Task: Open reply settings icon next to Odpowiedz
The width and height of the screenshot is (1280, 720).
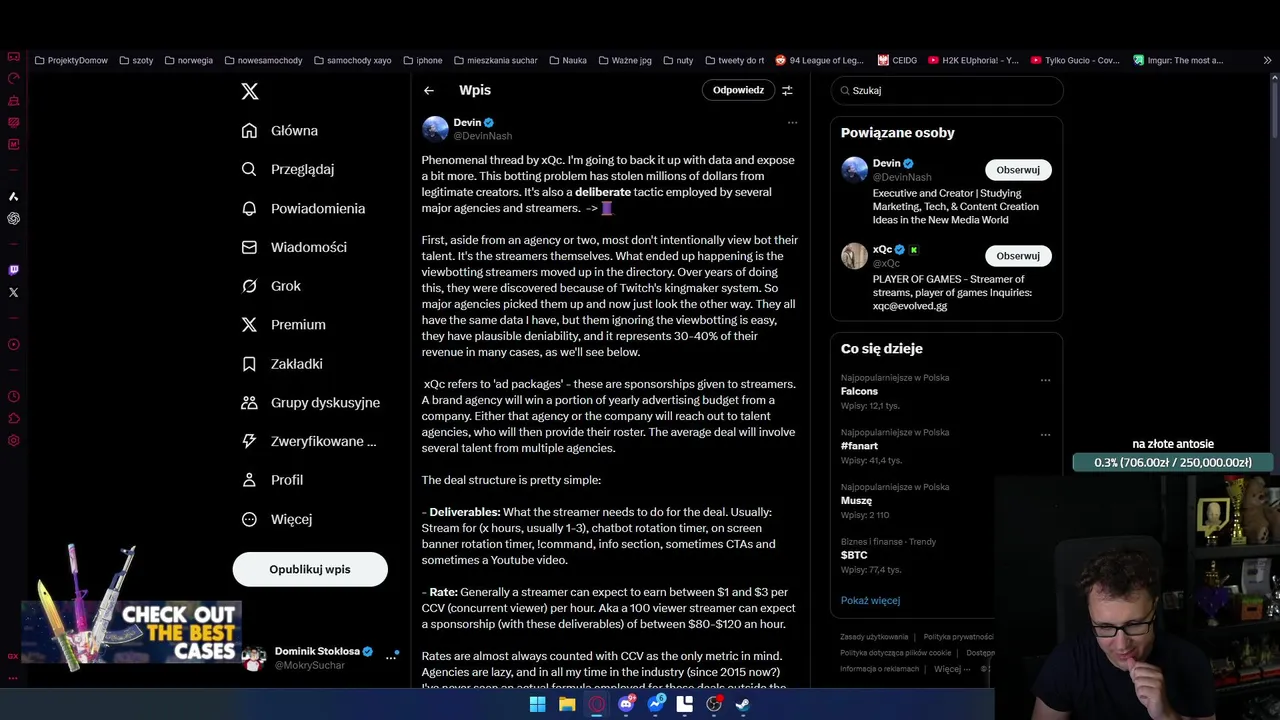Action: point(787,90)
